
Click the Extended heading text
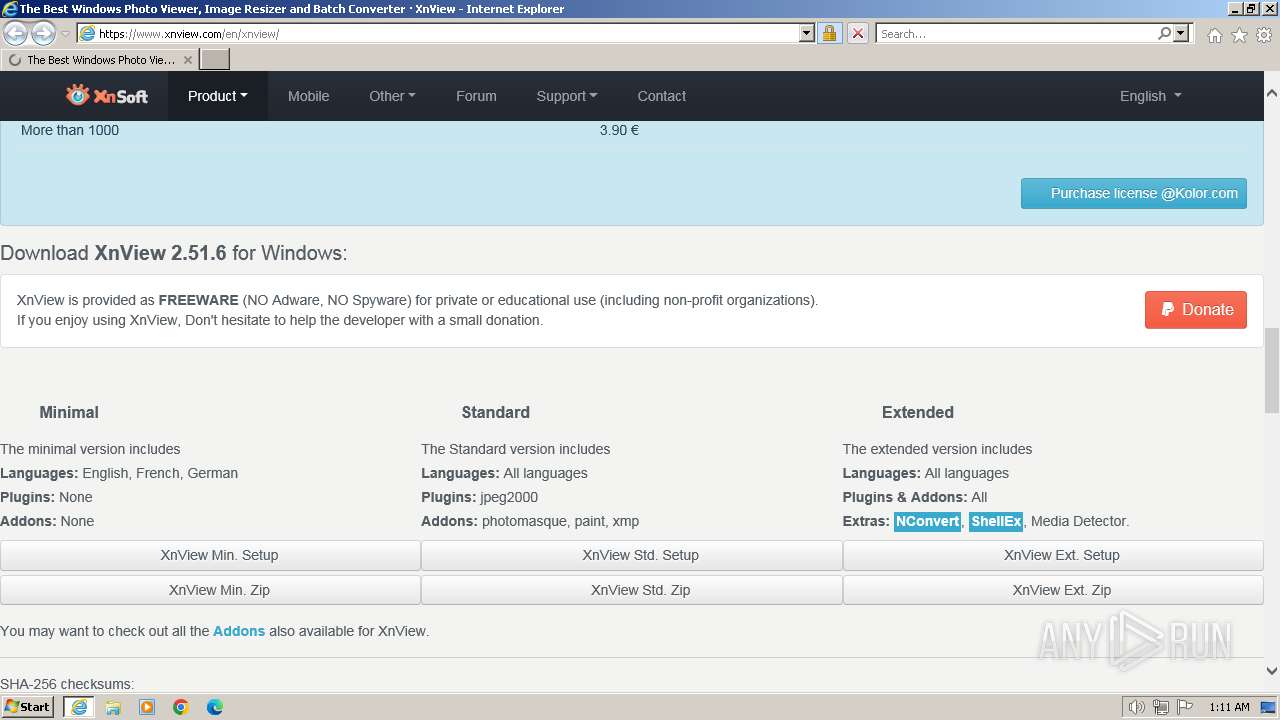pos(918,412)
